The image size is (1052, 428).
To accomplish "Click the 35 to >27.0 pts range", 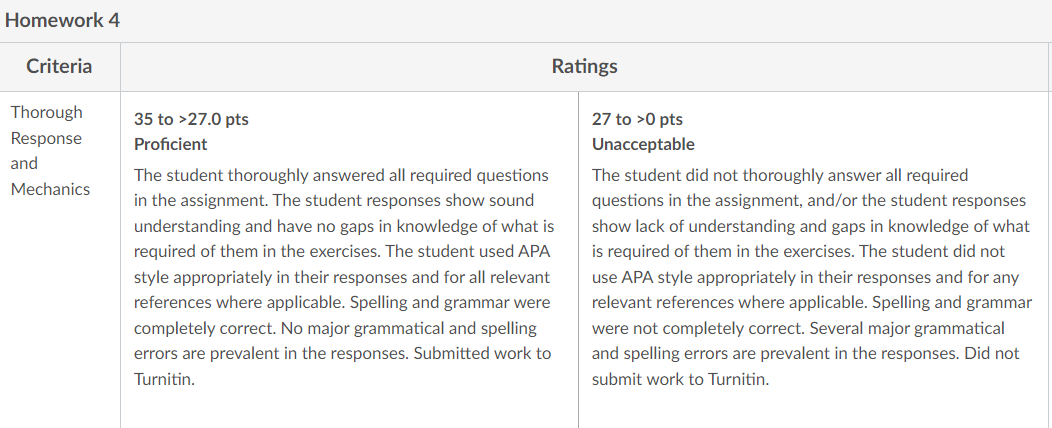I will click(x=191, y=119).
